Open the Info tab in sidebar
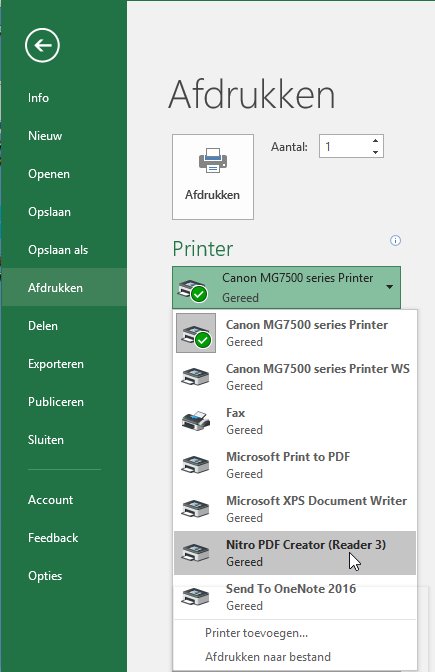Screen dimensions: 435x672 [x=64, y=98]
